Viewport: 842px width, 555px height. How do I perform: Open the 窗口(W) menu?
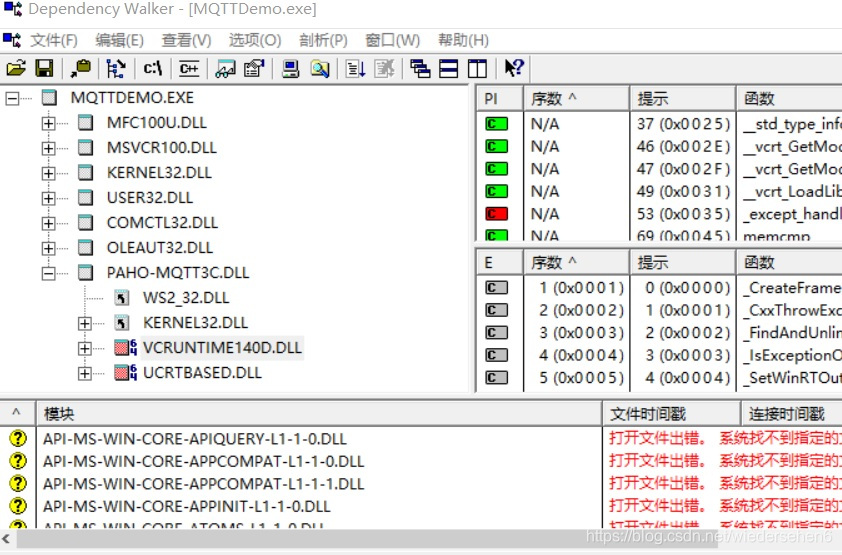tap(393, 40)
